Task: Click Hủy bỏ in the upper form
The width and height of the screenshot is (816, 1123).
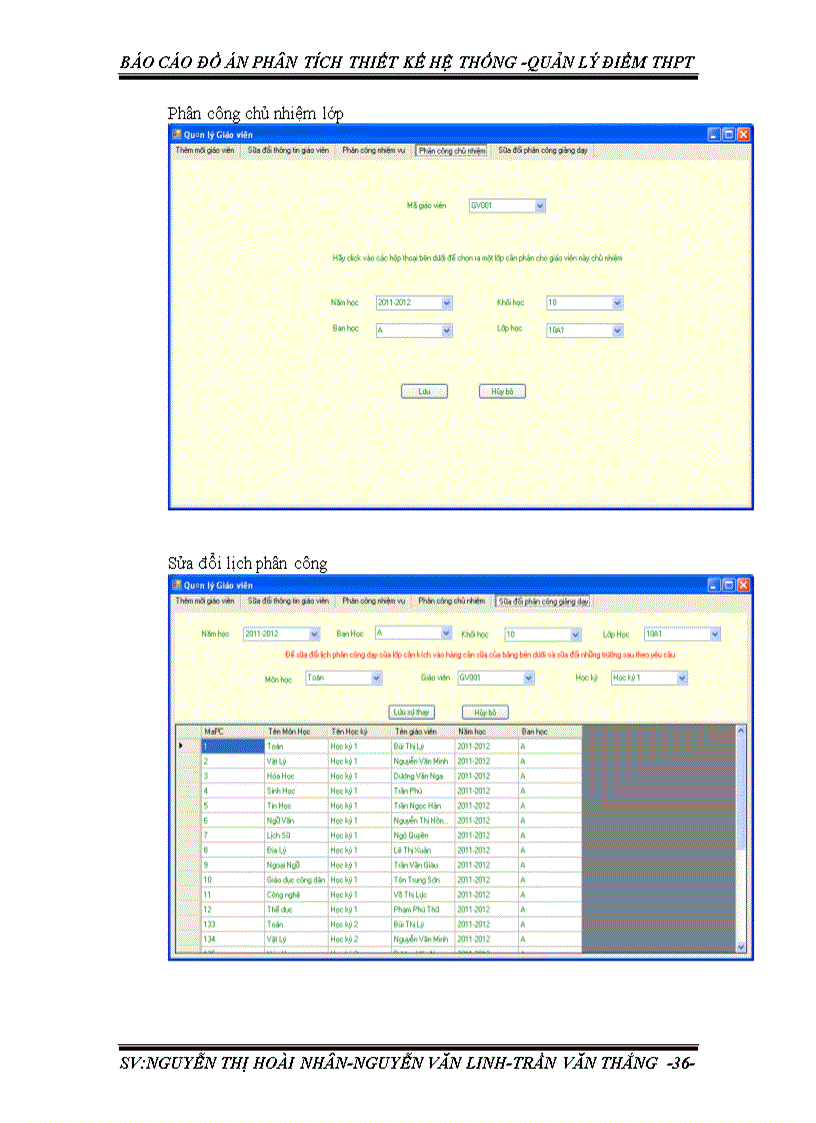Action: tap(501, 391)
